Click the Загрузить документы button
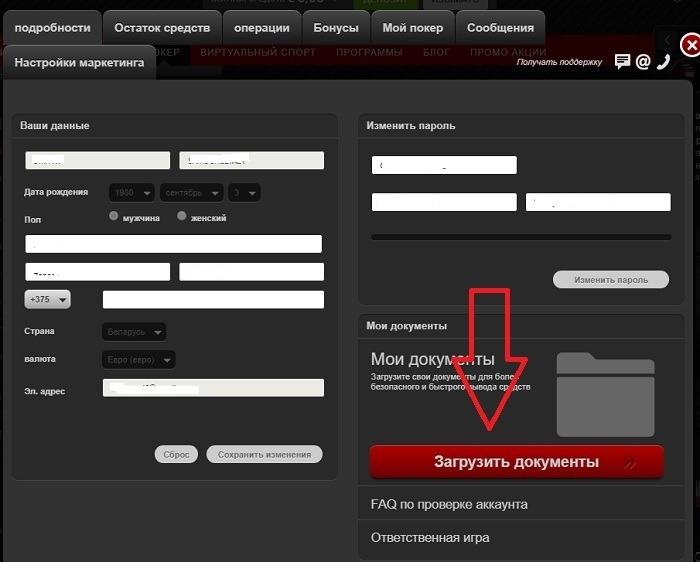The width and height of the screenshot is (700, 562). point(517,462)
